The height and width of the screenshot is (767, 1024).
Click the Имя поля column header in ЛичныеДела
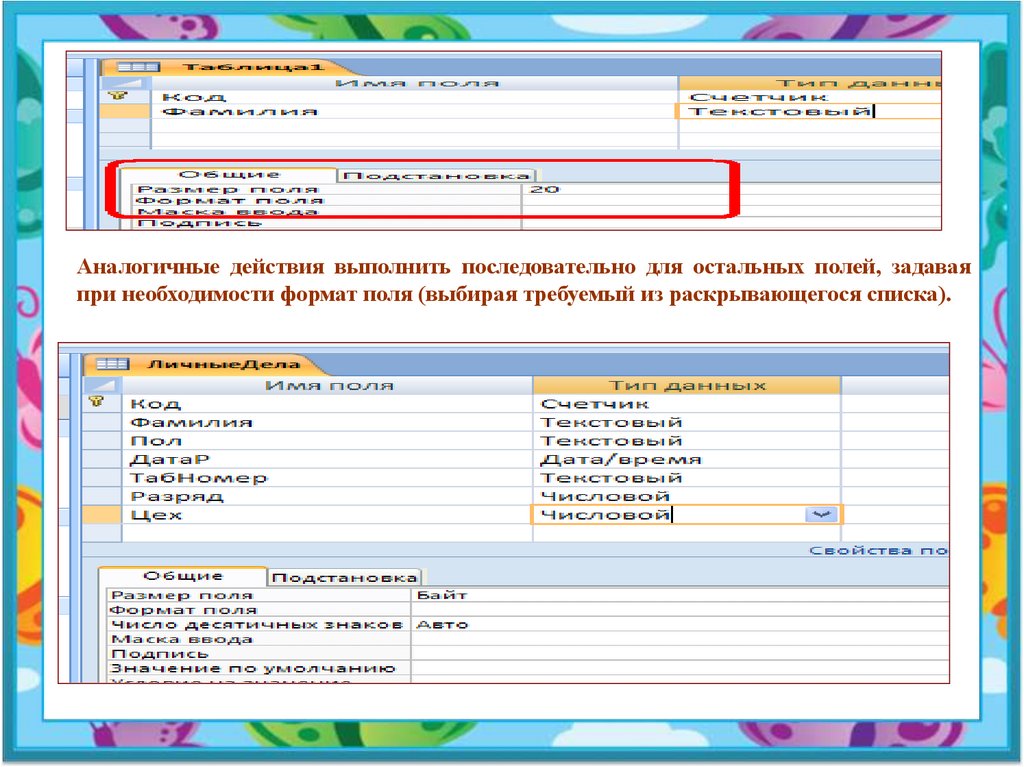[328, 385]
